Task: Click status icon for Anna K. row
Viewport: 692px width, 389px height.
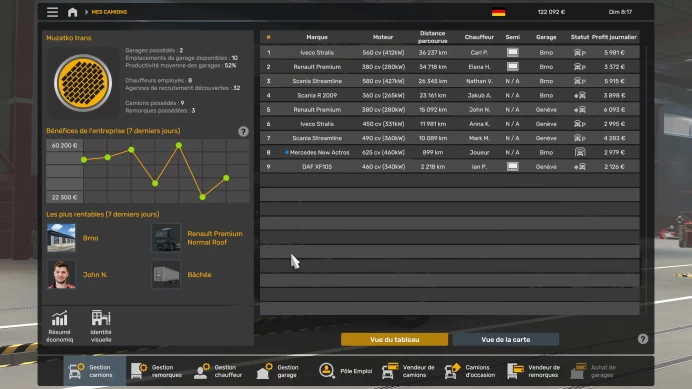Action: (579, 124)
